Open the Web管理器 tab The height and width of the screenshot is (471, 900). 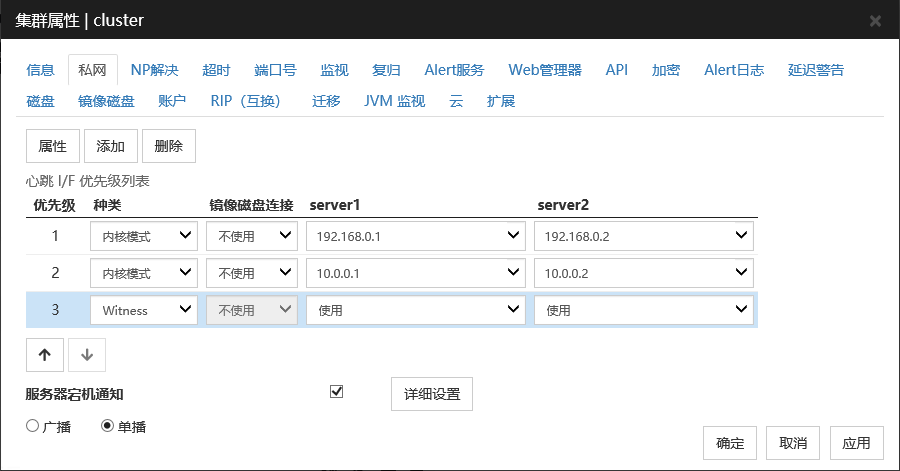coord(545,70)
